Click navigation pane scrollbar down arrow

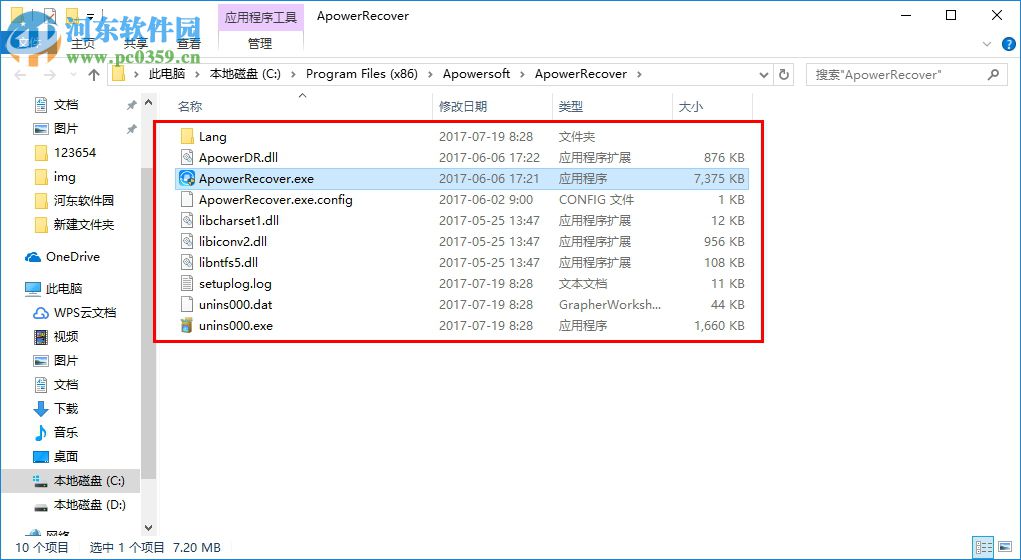pos(148,527)
